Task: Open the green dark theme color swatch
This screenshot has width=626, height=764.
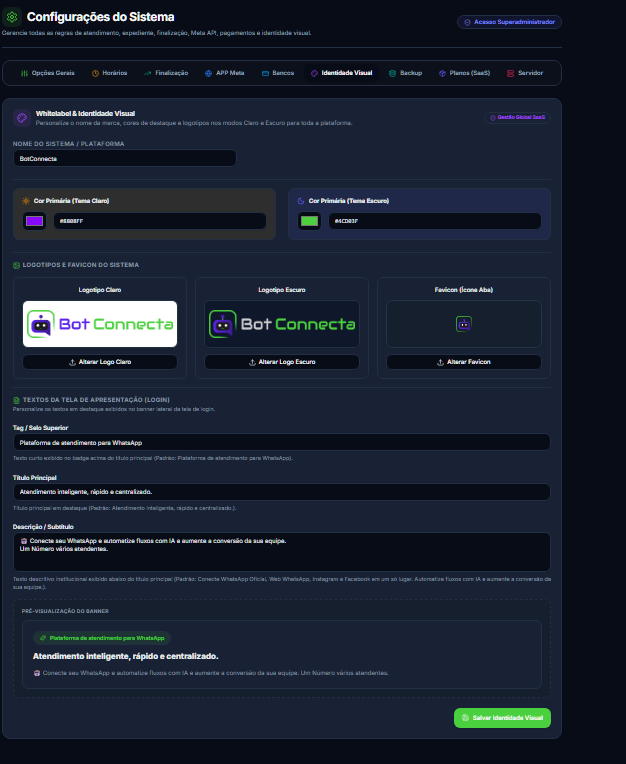Action: (309, 221)
